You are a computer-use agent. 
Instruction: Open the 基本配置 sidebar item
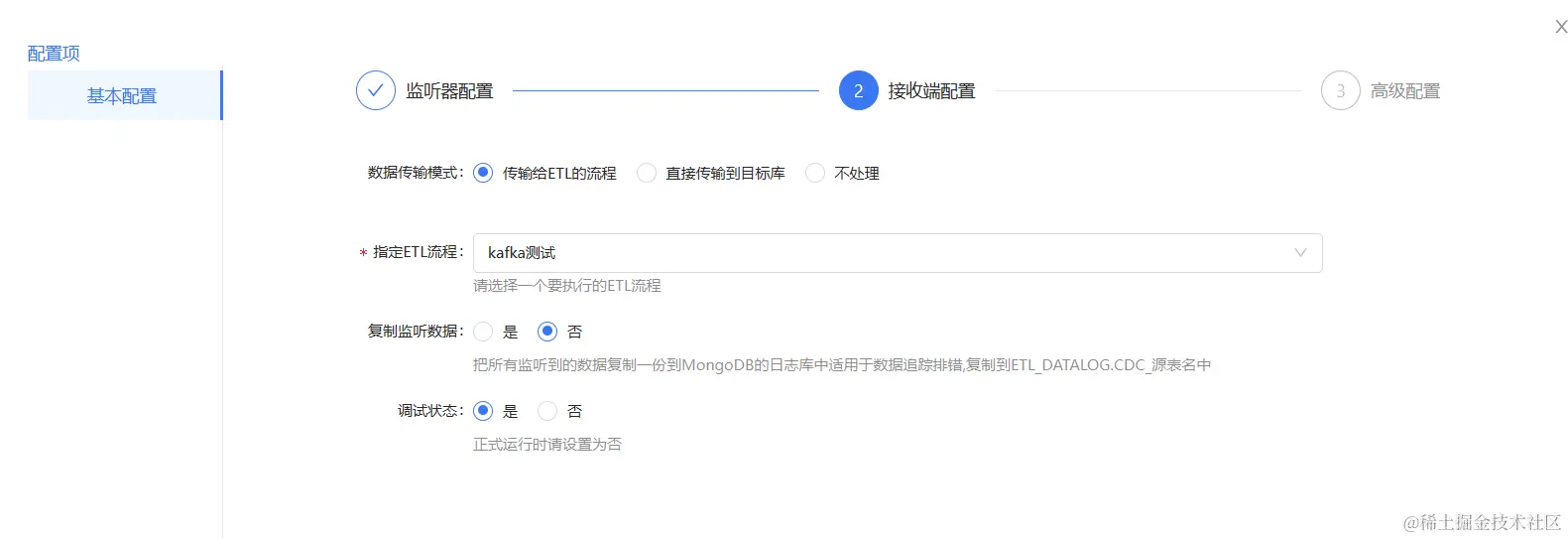coord(124,95)
